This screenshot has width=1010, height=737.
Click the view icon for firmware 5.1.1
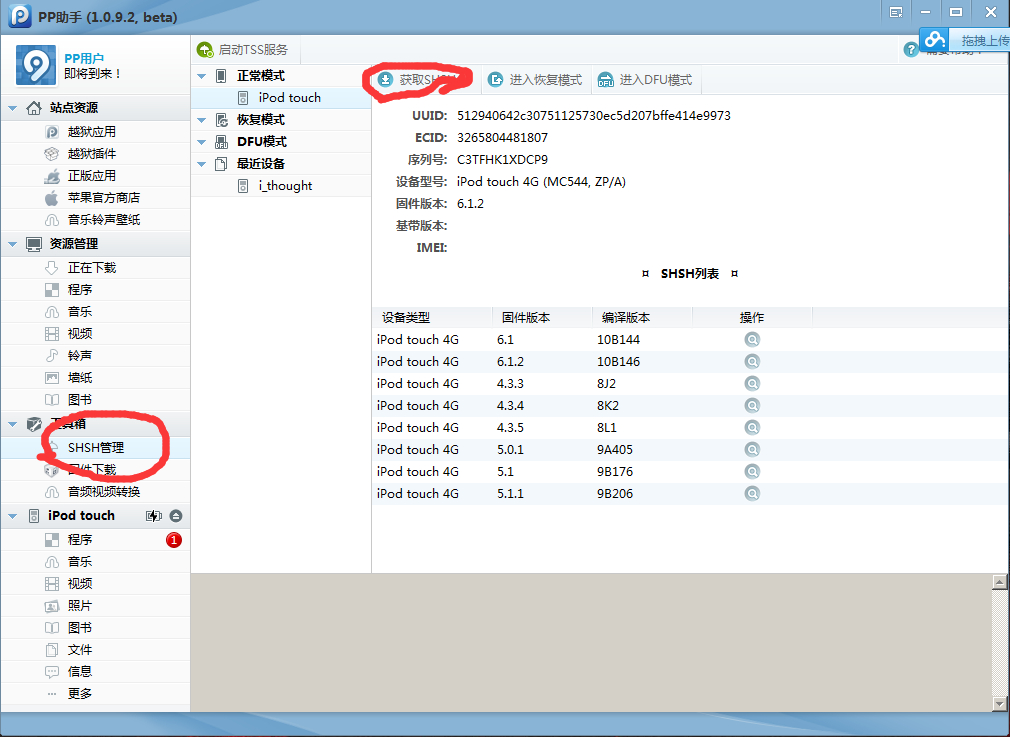752,493
